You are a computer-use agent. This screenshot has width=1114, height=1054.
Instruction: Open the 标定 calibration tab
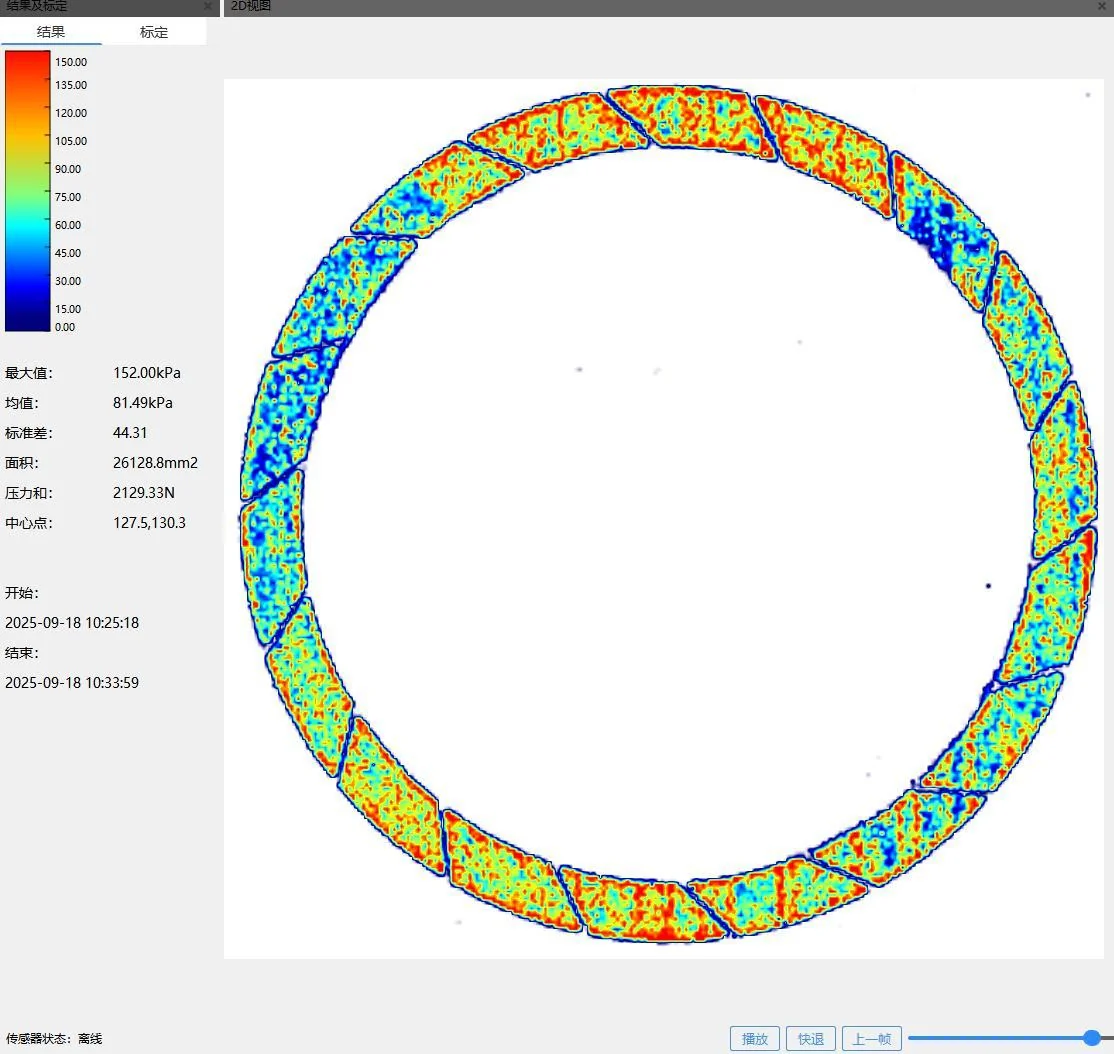(154, 32)
